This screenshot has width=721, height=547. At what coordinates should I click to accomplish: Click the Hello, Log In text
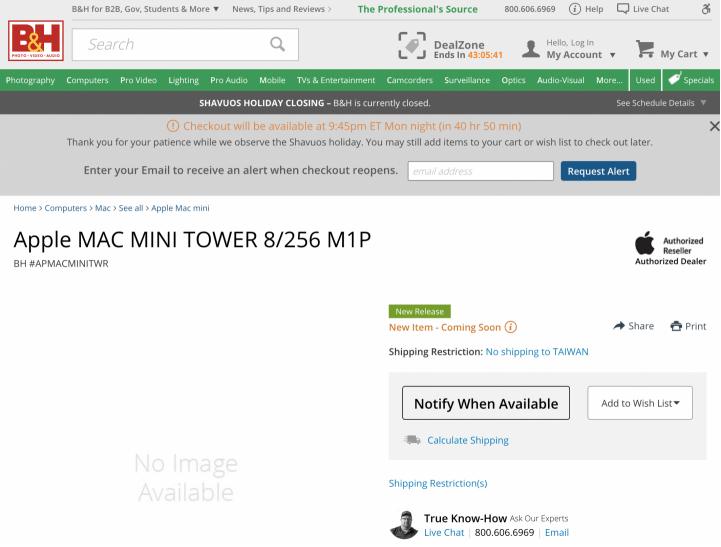tap(570, 43)
